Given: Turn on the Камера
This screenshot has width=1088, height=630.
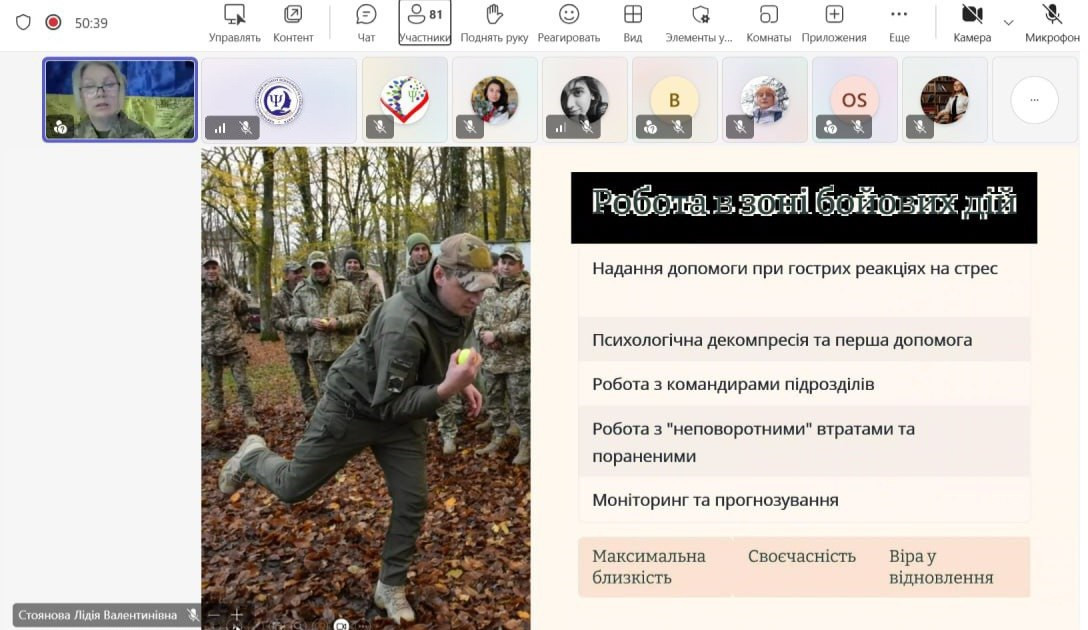Looking at the screenshot, I should [x=971, y=23].
